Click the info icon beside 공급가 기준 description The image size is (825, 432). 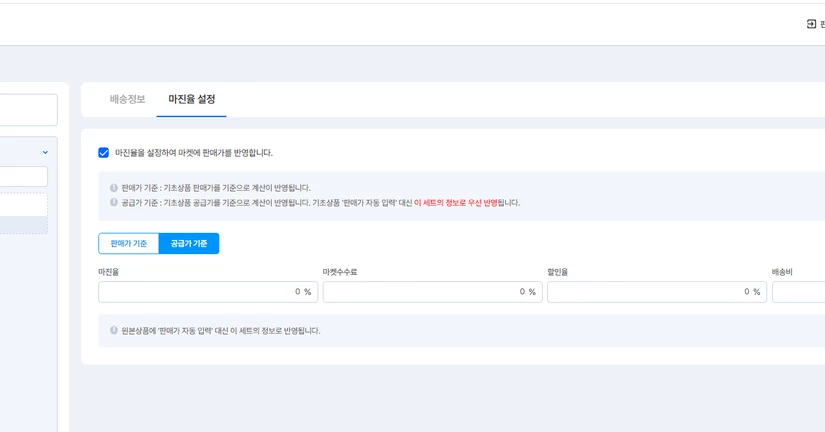tap(114, 203)
